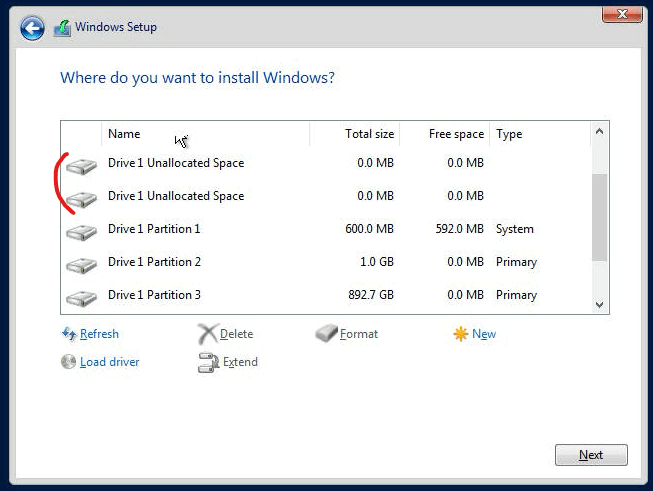Close the Windows Setup window
This screenshot has height=491, width=653.
[622, 15]
